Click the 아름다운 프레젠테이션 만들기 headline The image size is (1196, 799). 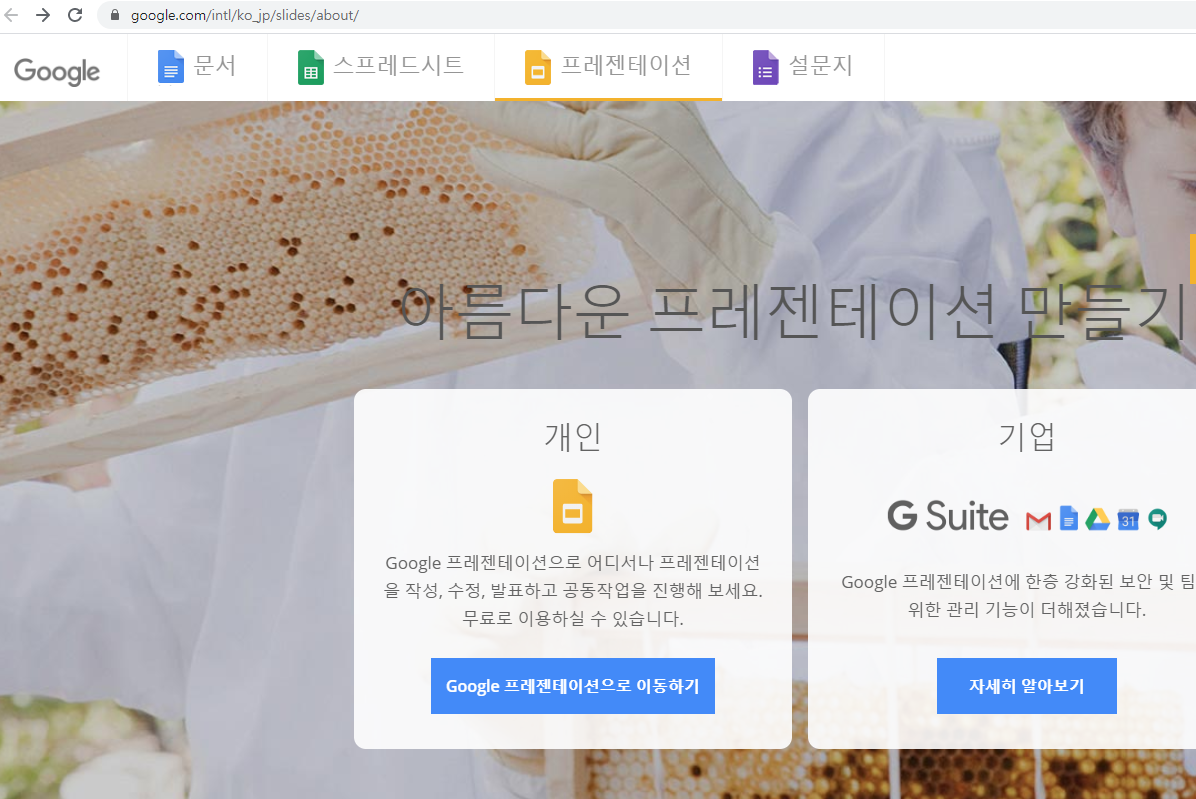[793, 311]
